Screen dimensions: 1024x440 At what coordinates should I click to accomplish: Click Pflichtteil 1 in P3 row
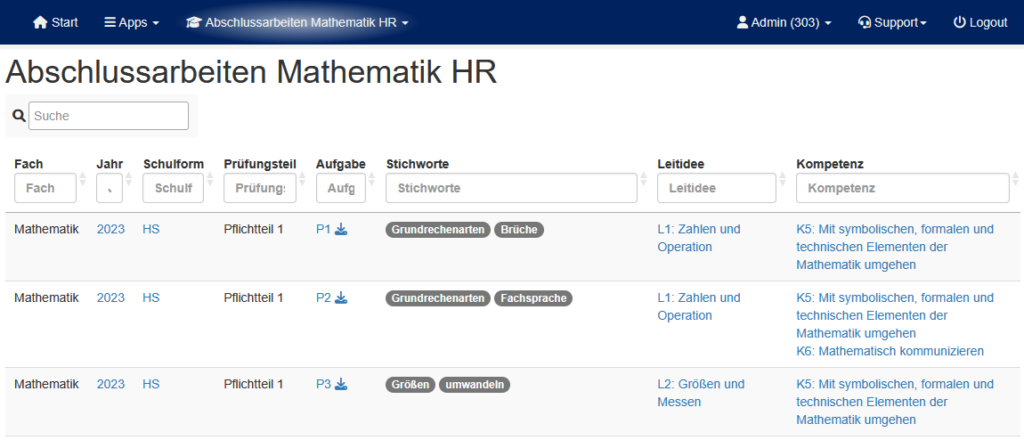point(253,384)
